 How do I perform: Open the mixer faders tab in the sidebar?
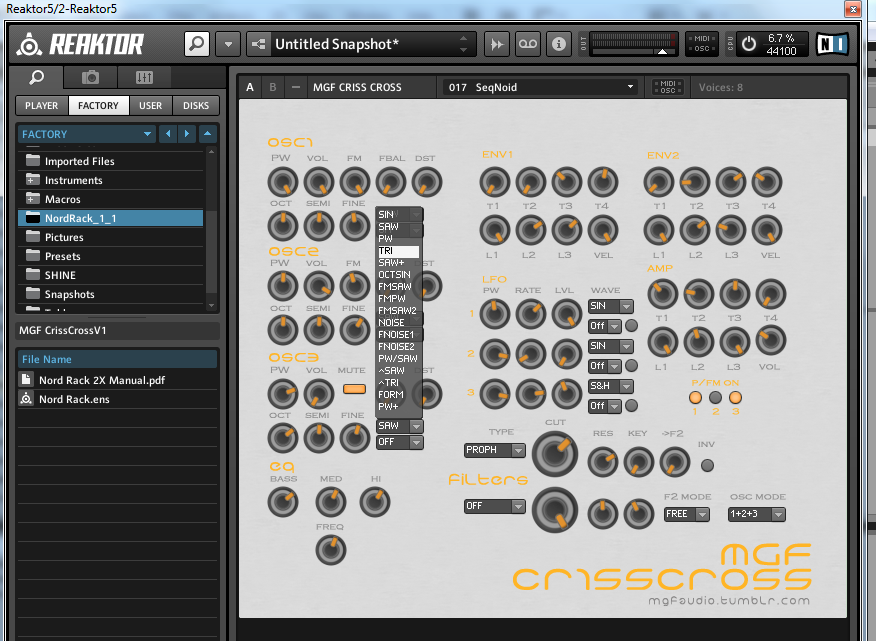(144, 77)
